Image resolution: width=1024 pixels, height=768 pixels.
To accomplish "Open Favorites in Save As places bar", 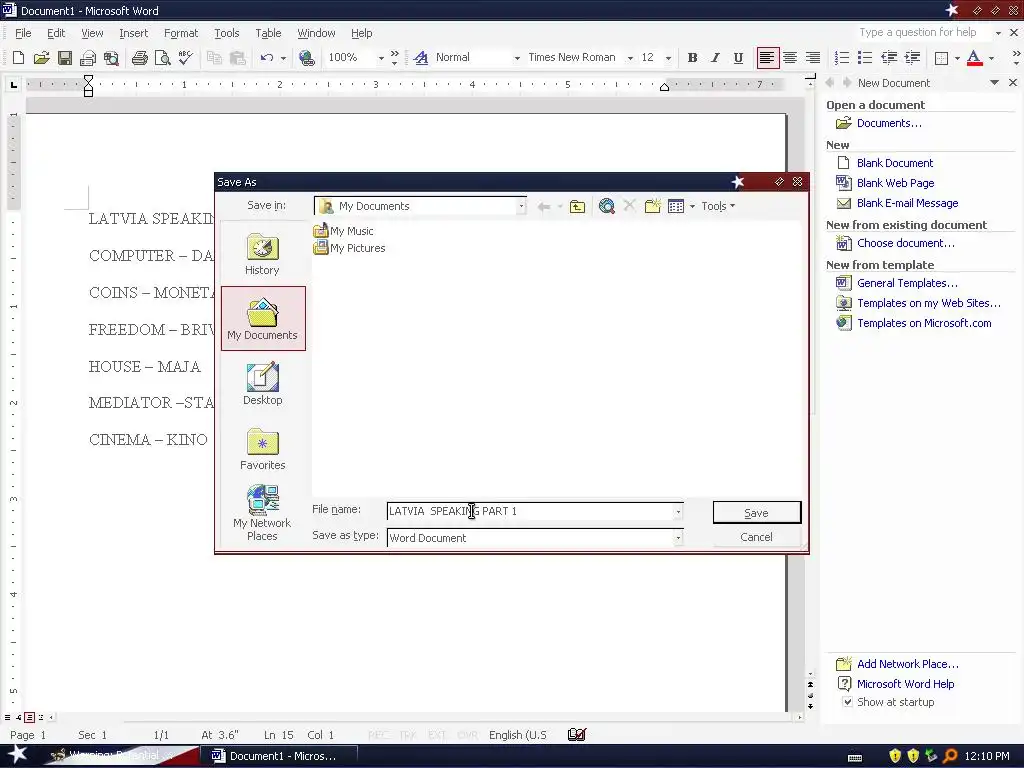I will 263,449.
